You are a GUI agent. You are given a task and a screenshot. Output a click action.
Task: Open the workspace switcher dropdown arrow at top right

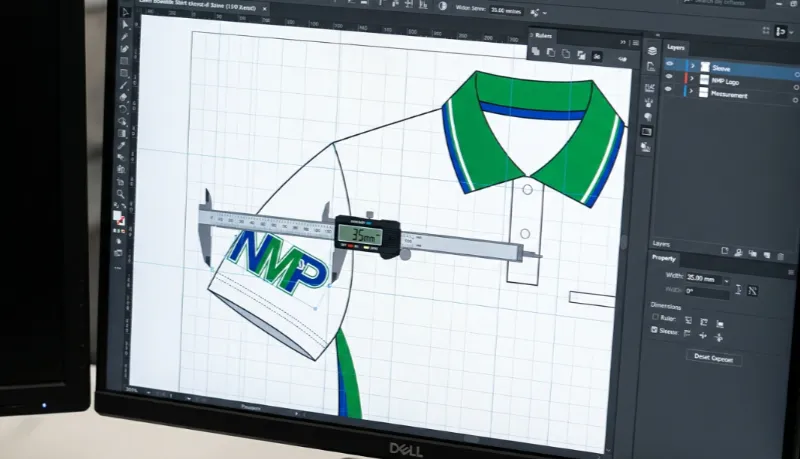point(791,33)
